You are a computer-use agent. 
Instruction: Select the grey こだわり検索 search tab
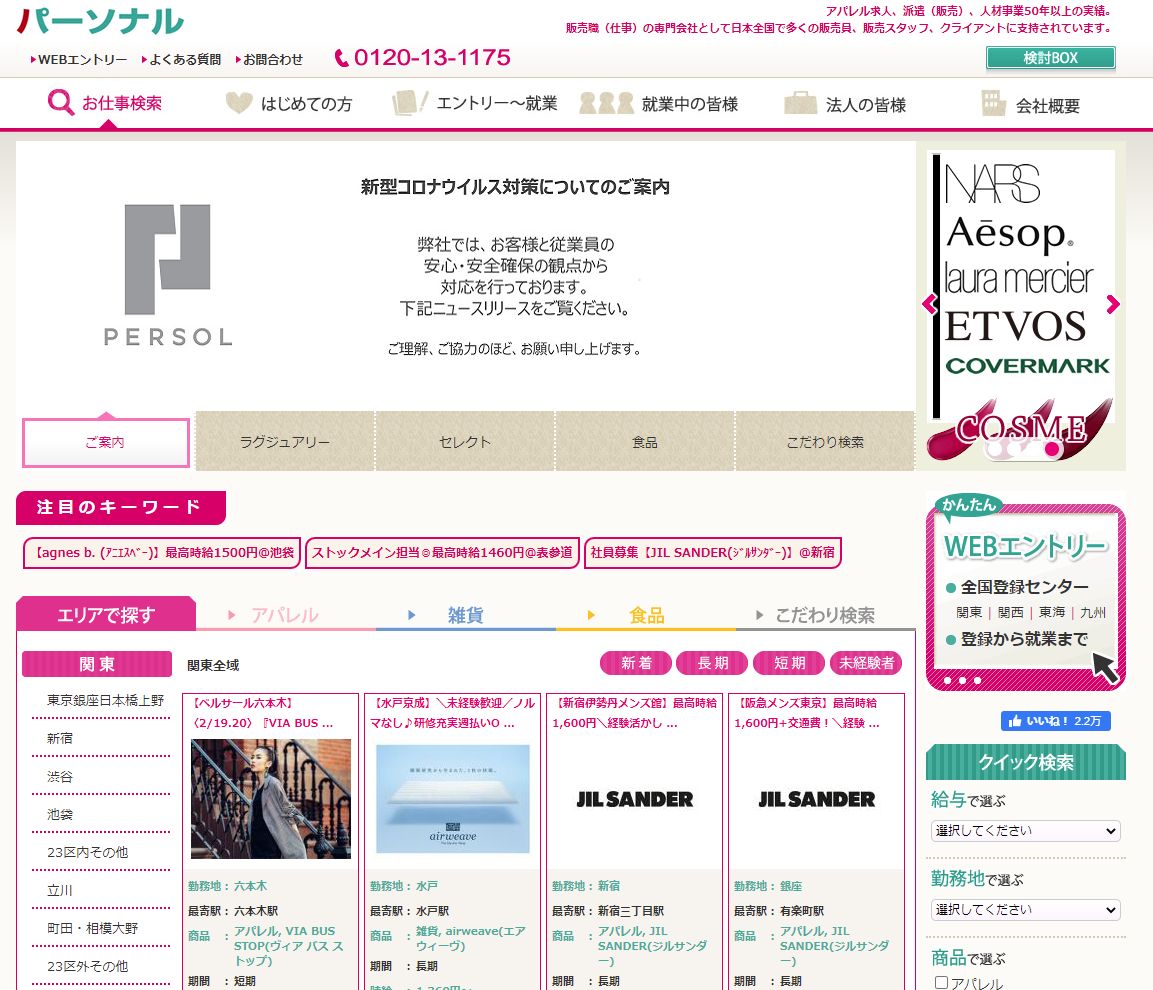tap(825, 615)
